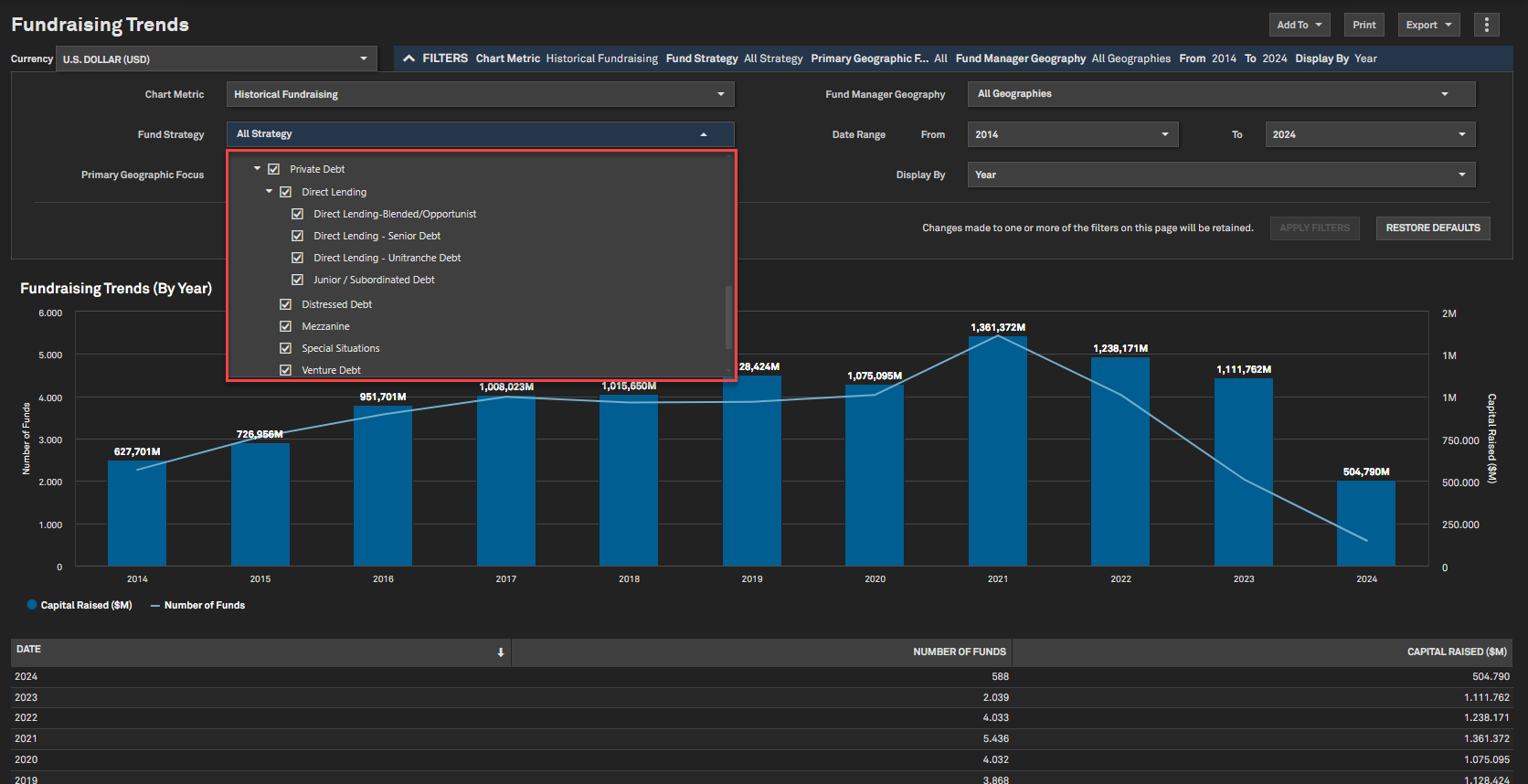1528x784 pixels.
Task: Open the vertical three-dot more options menu
Action: 1486,25
